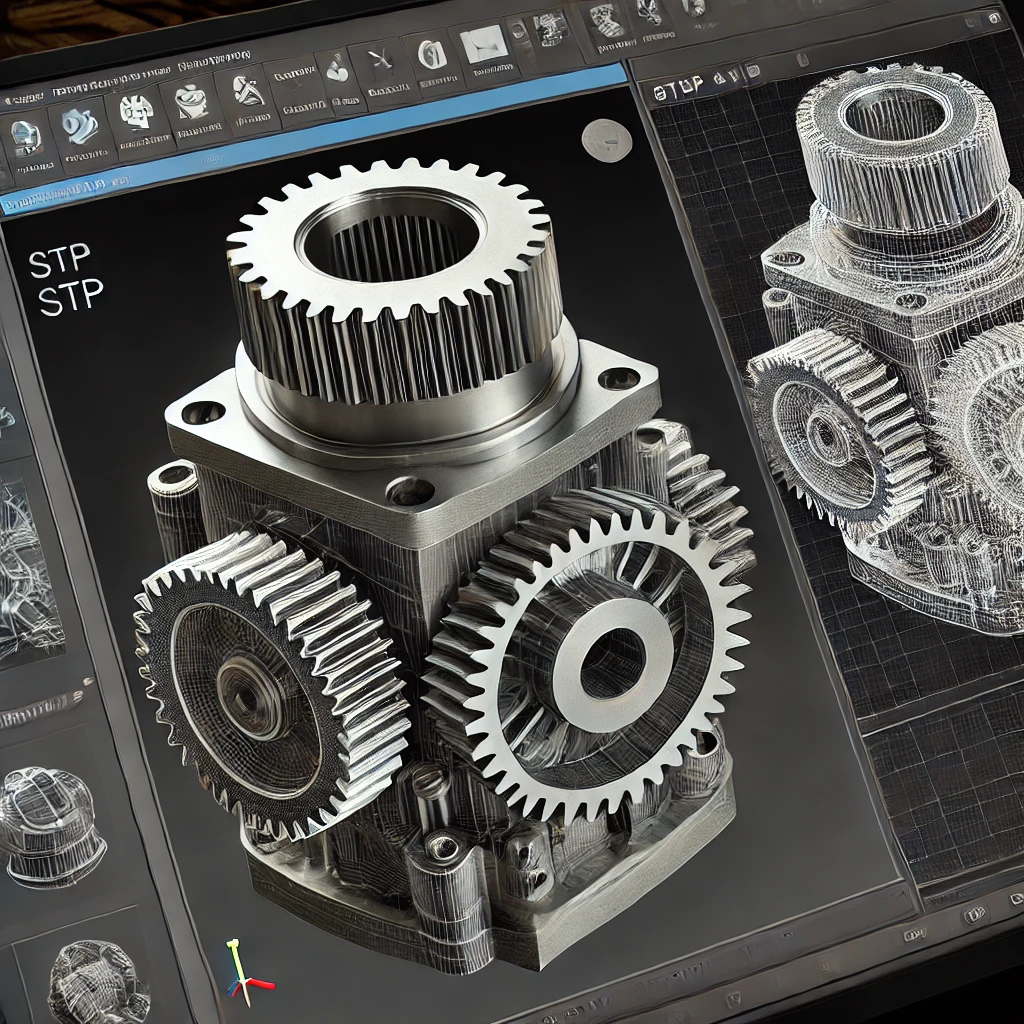This screenshot has width=1024, height=1024.
Task: Open the bottom wireframe part thumbnail in the left panel
Action: point(98,981)
